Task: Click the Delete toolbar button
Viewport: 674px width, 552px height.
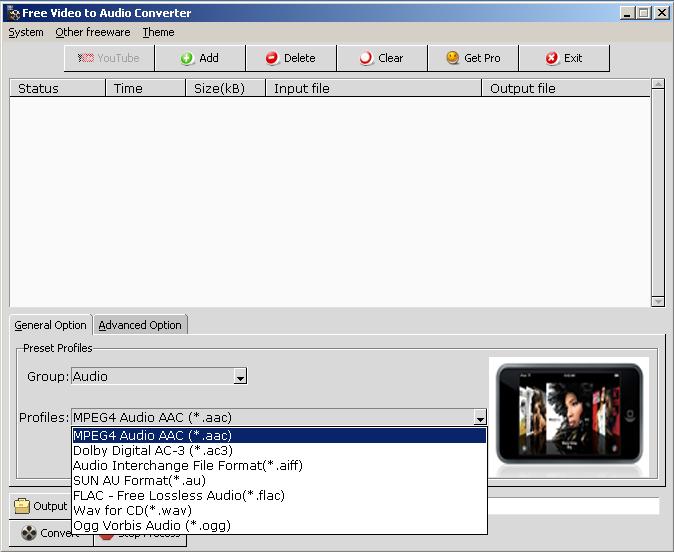Action: point(291,58)
